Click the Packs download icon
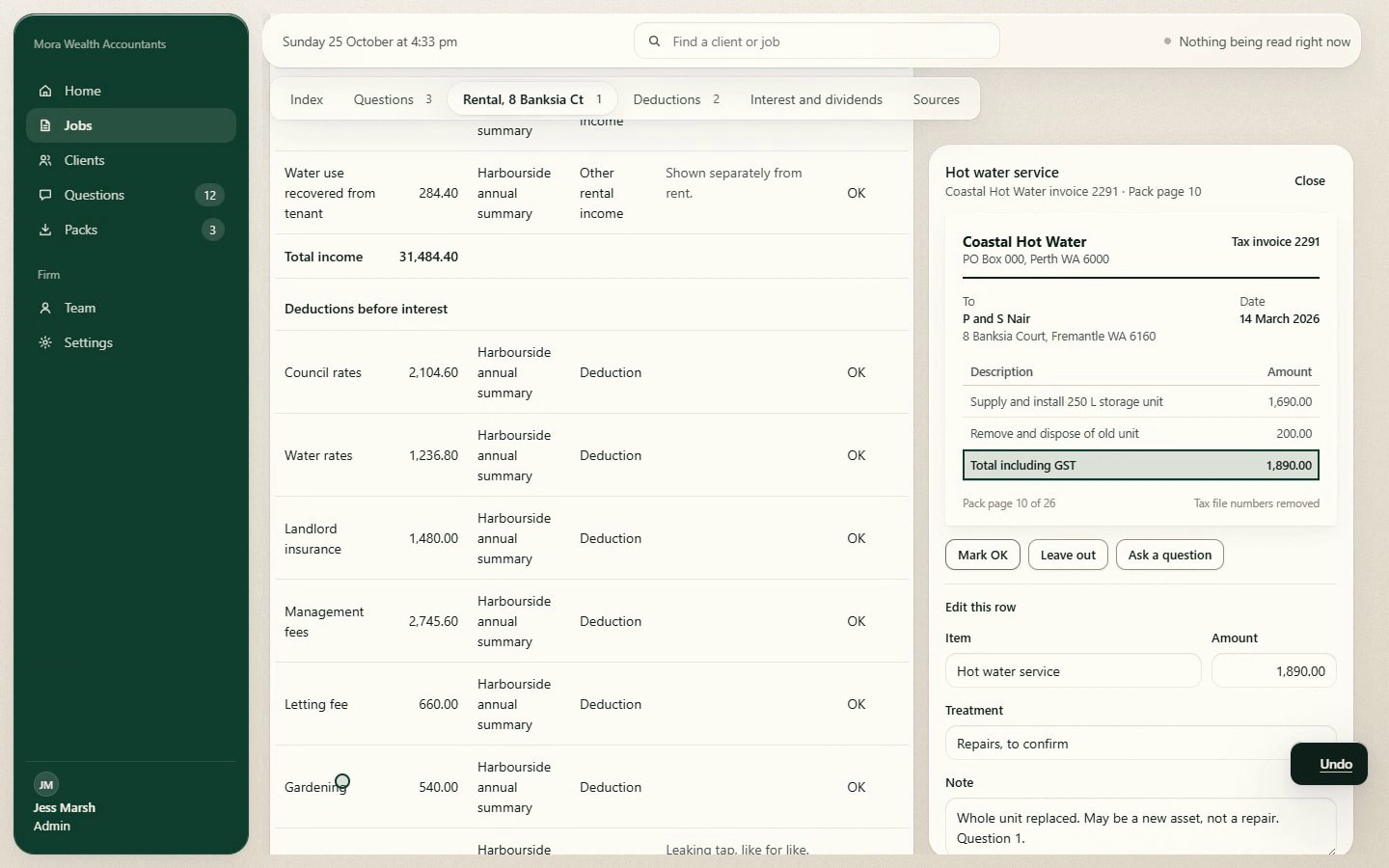 click(x=45, y=230)
